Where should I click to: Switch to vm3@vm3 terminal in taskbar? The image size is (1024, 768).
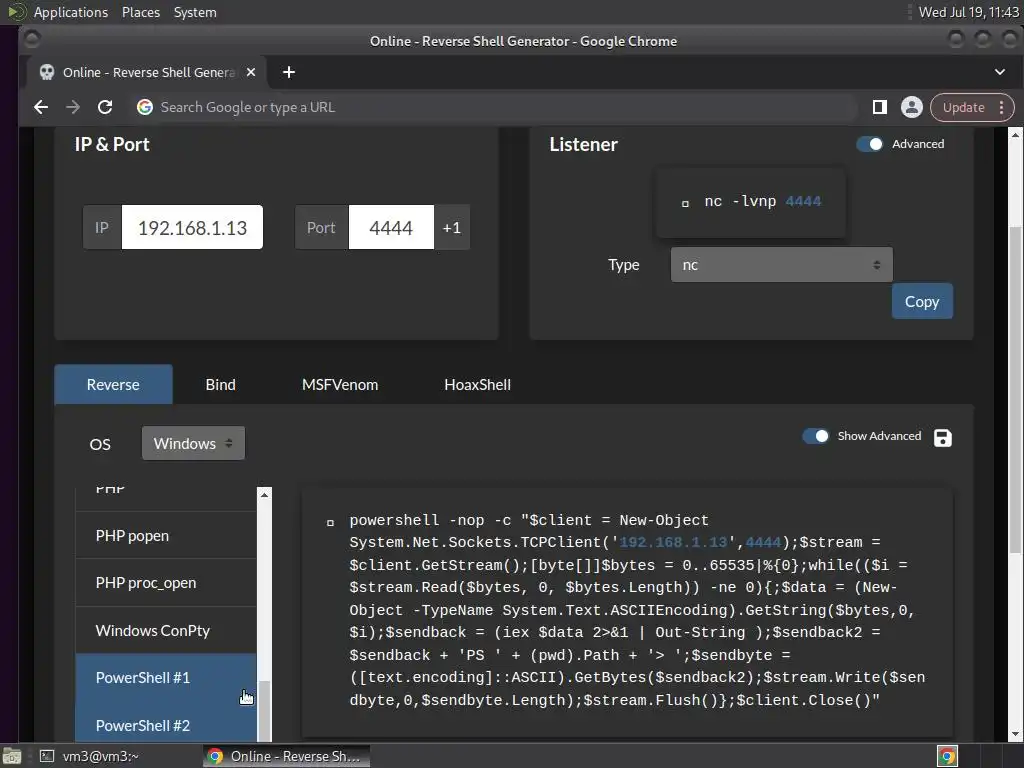[x=90, y=756]
